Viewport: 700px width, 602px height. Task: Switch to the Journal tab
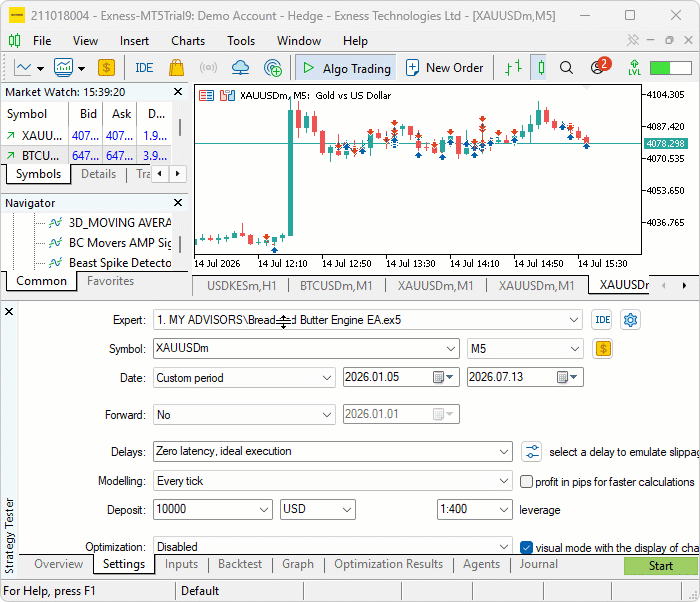coord(539,564)
